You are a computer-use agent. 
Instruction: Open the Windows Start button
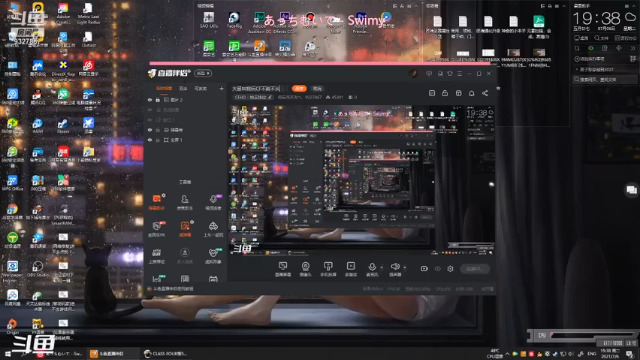tap(7, 354)
